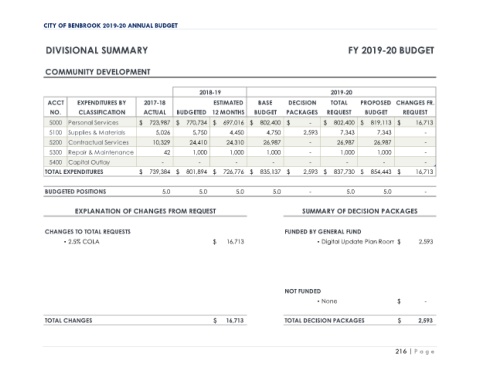This screenshot has width=480, height=371.
Task: Click the 'PROPOSED BUDGET' column header
Action: [376, 107]
